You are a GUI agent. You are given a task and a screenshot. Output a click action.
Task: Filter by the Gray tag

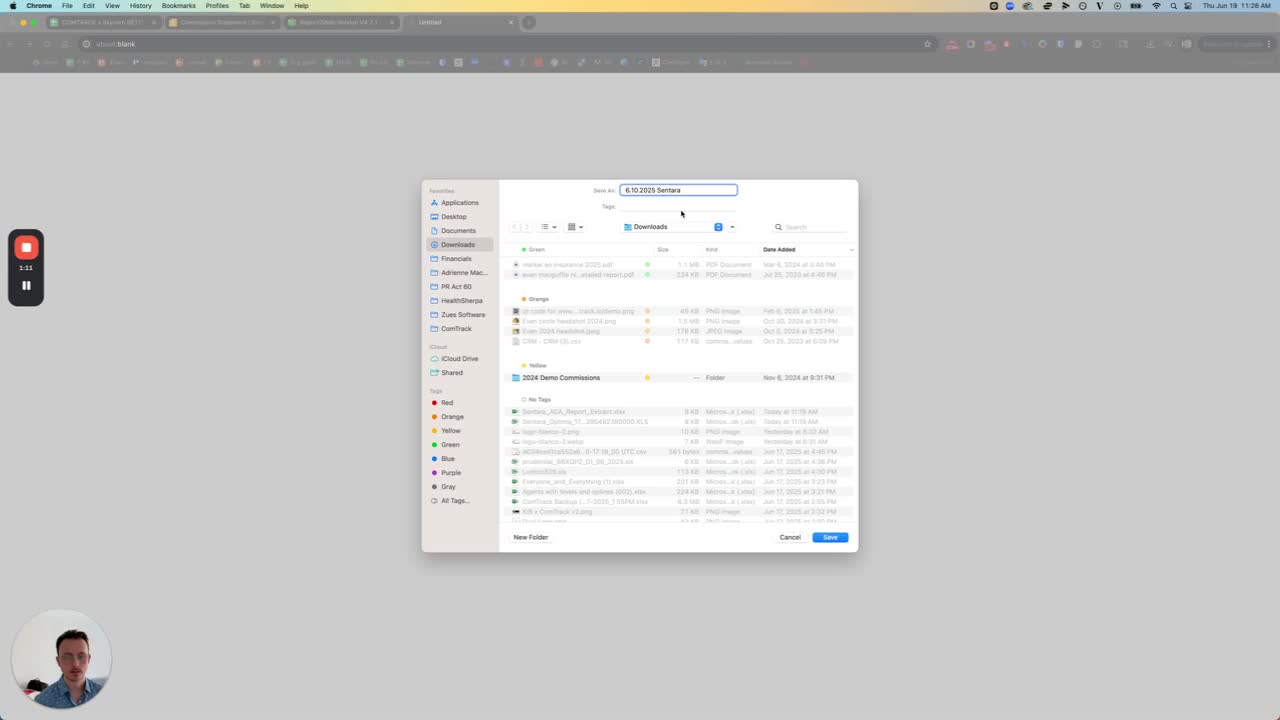point(448,487)
